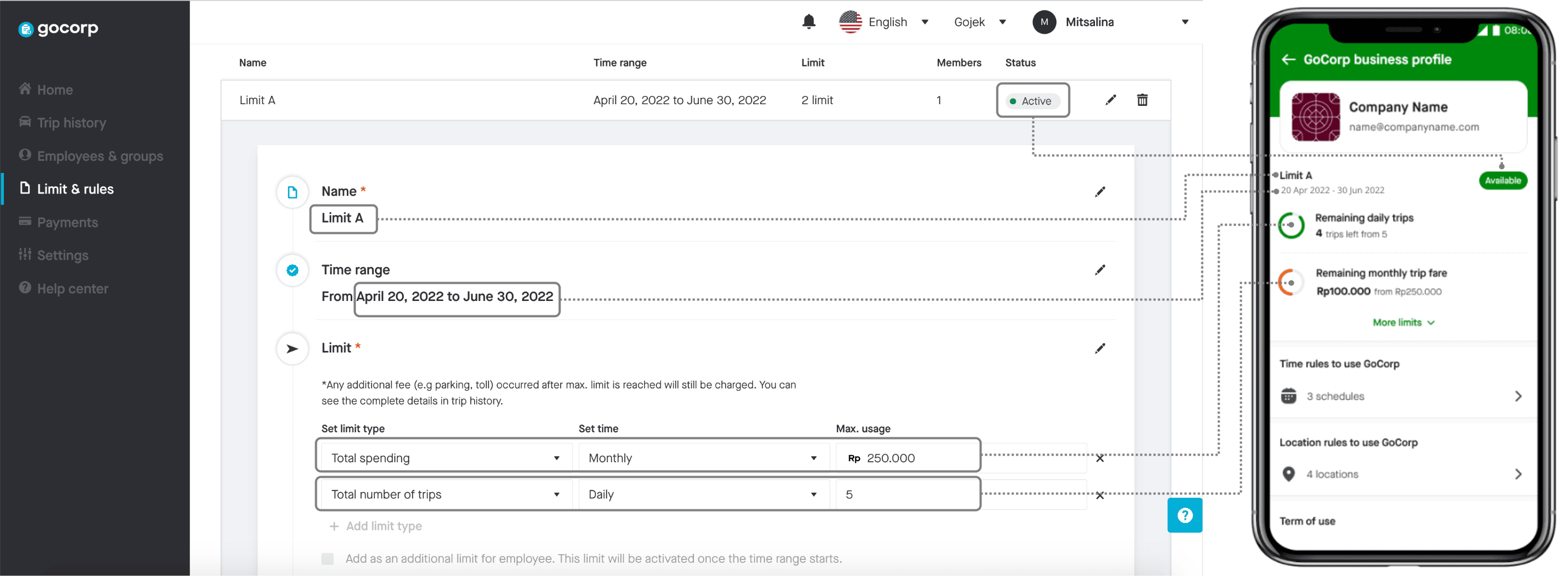
Task: Tap the Available badge on phone
Action: click(1502, 180)
